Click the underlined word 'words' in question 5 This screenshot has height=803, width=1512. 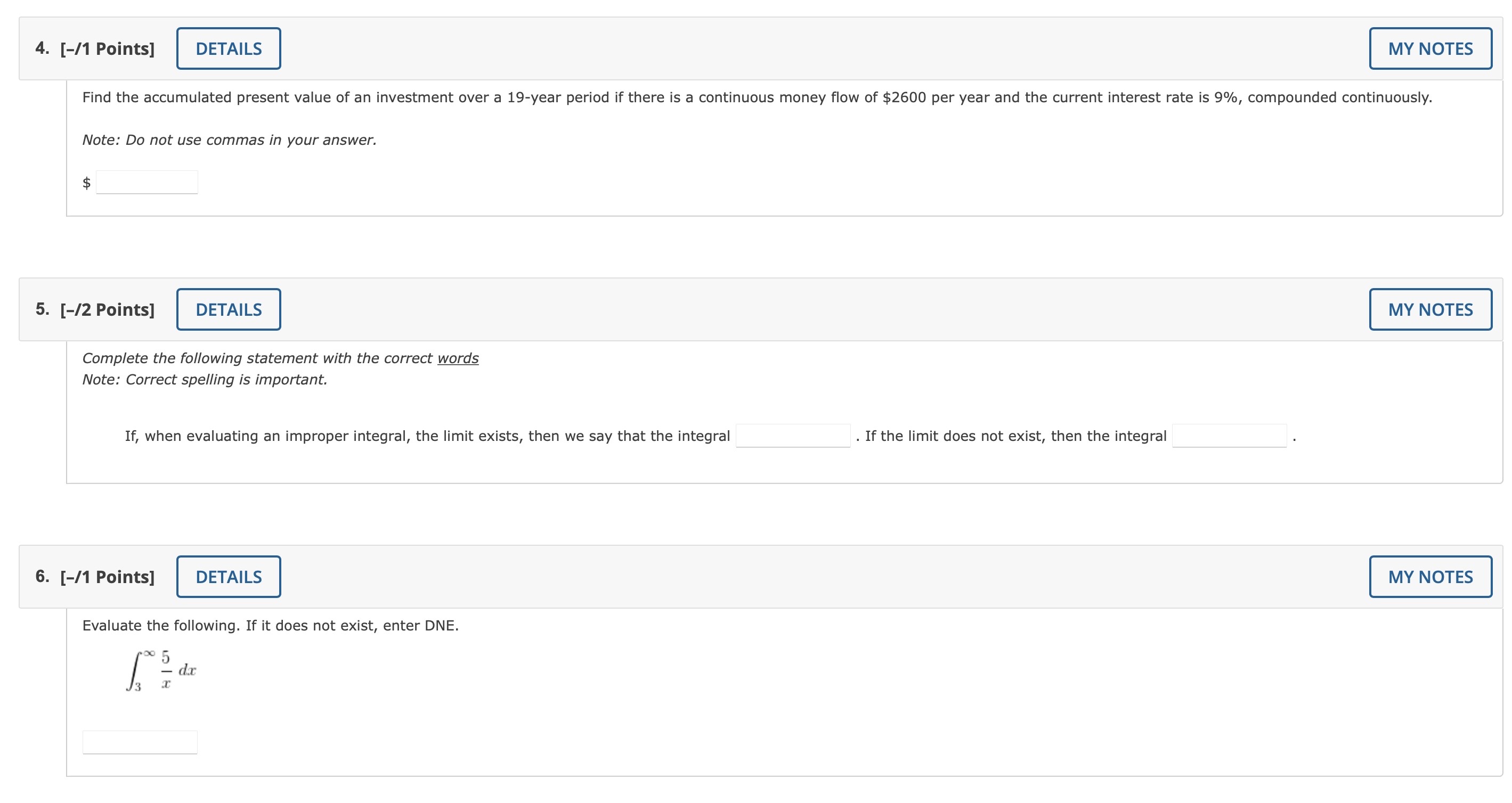click(x=457, y=358)
